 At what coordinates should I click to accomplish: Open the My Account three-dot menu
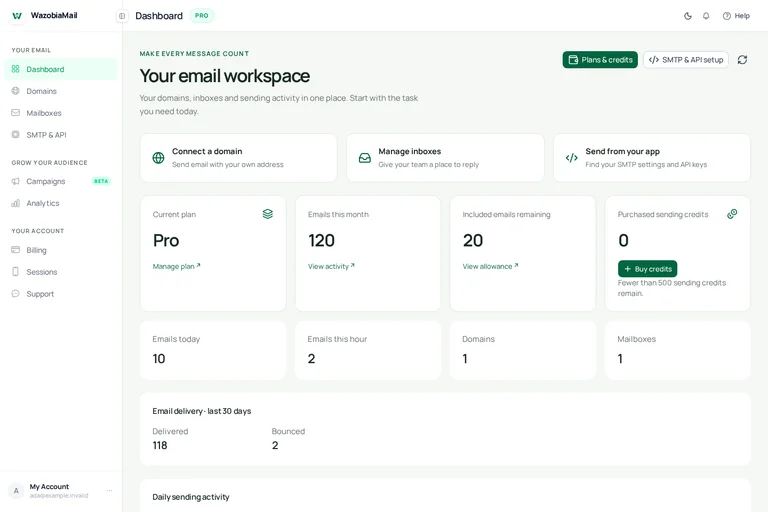(x=109, y=490)
